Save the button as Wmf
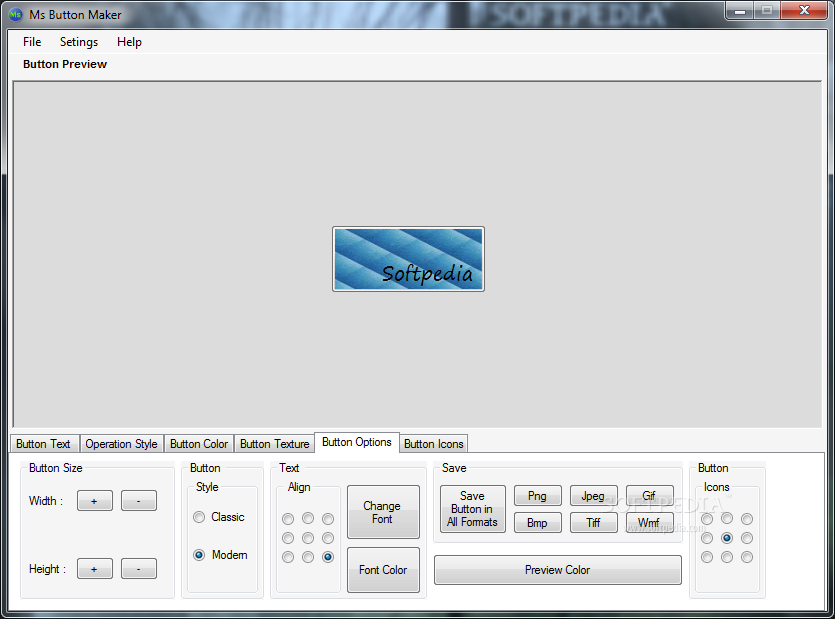The height and width of the screenshot is (619, 835). (650, 523)
